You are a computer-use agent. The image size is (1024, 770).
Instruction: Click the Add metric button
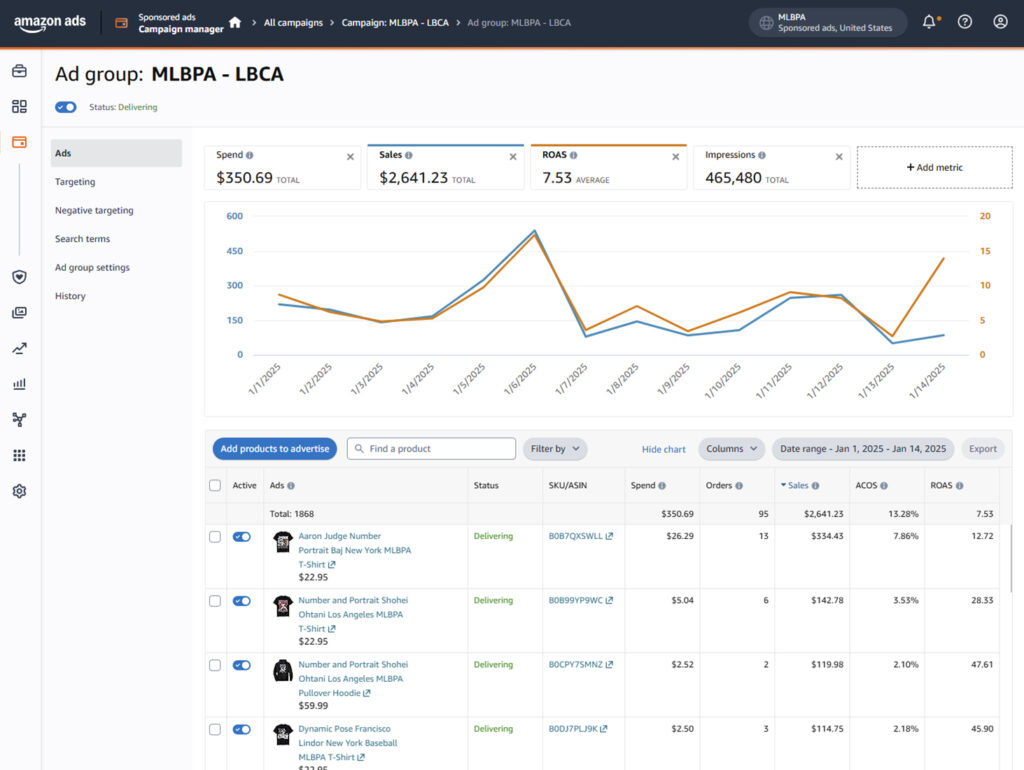935,167
